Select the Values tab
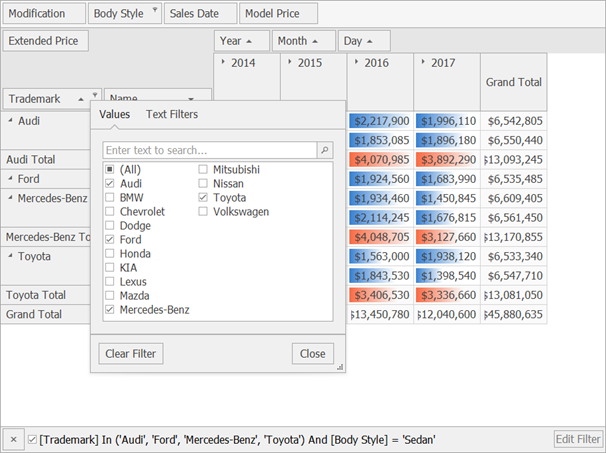 coord(116,114)
